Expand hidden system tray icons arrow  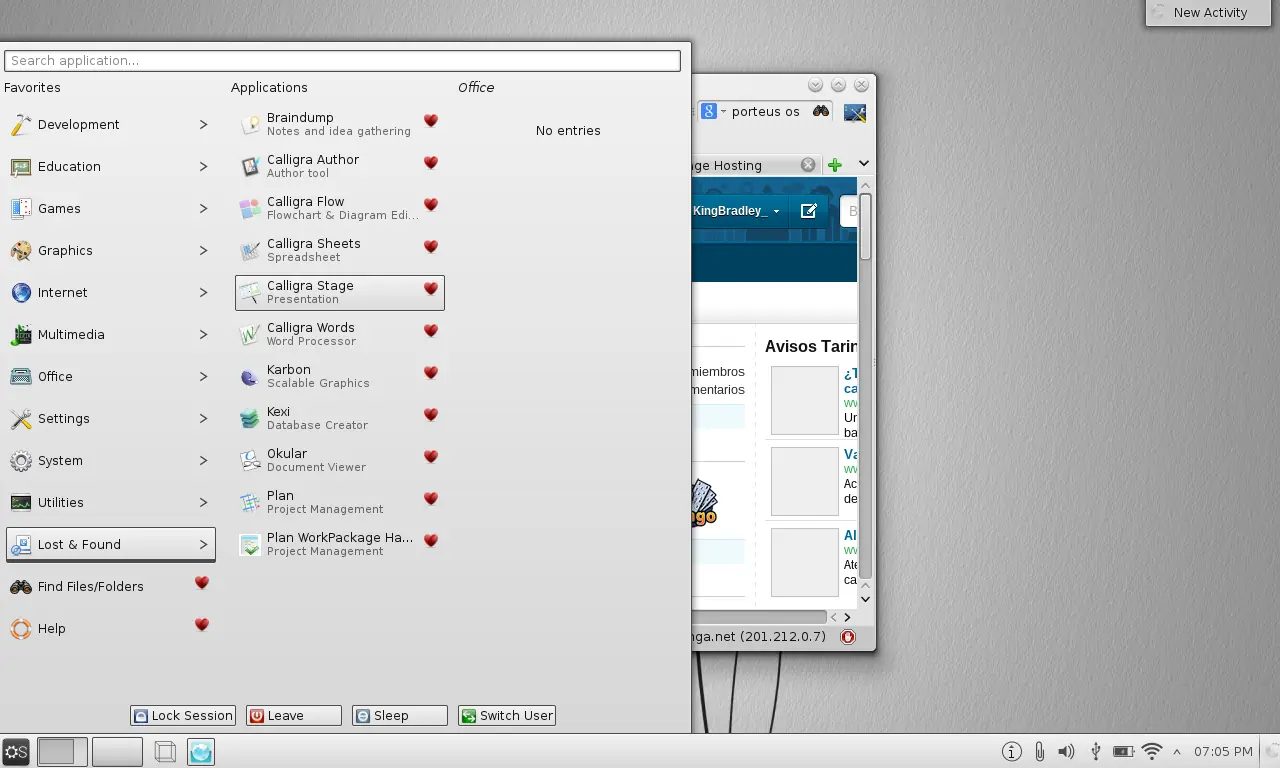click(1177, 751)
